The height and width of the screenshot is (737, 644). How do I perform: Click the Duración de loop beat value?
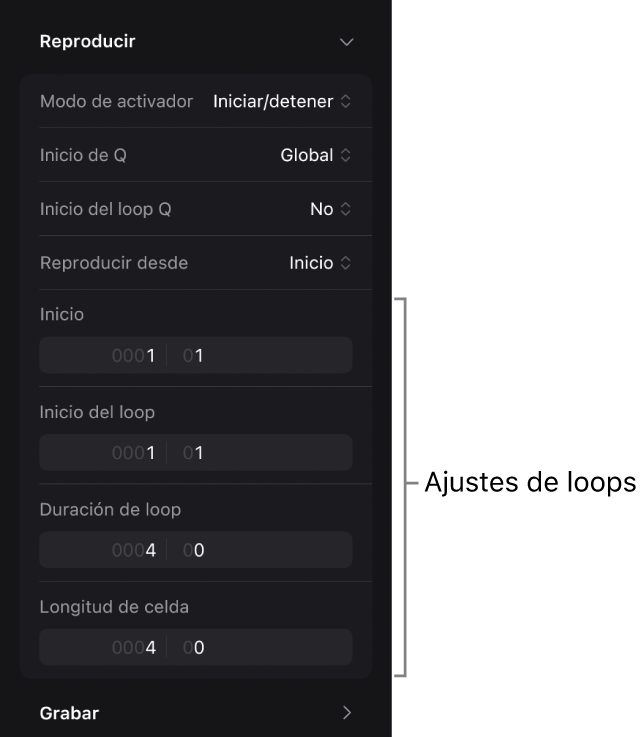pyautogui.click(x=194, y=550)
